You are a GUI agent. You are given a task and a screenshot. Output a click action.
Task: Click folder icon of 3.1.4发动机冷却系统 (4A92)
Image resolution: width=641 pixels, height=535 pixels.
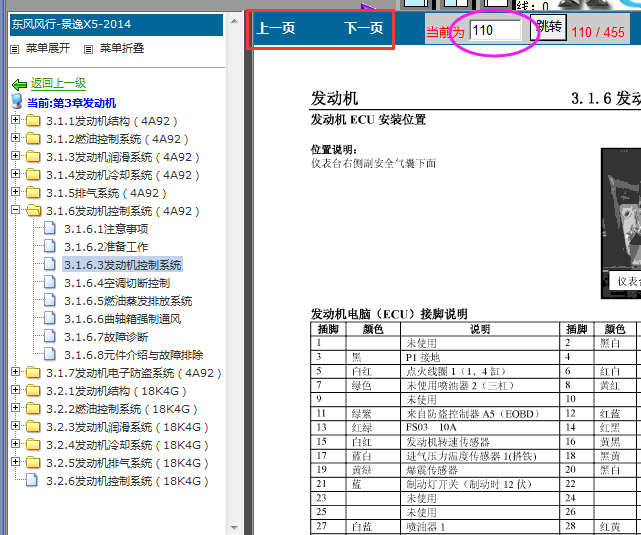click(33, 175)
